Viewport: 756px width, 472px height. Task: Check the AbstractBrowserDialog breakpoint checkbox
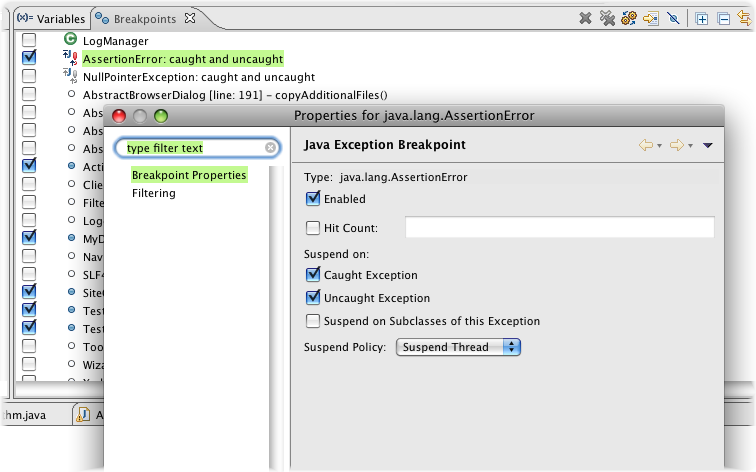point(29,94)
